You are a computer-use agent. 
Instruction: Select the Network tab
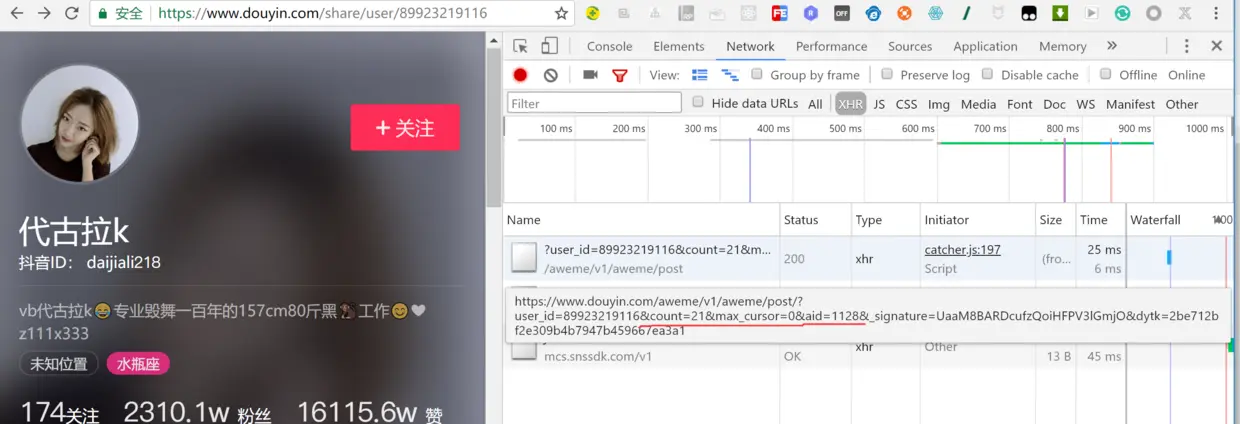[x=750, y=46]
